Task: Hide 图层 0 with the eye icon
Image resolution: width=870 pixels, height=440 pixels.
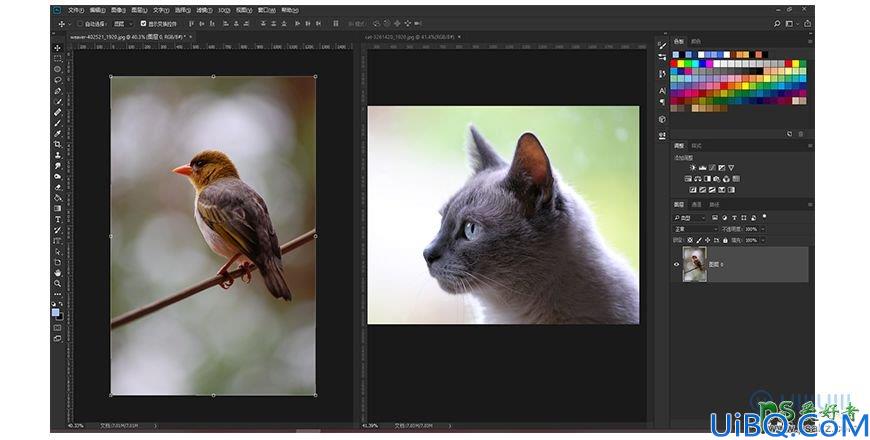Action: pos(676,265)
